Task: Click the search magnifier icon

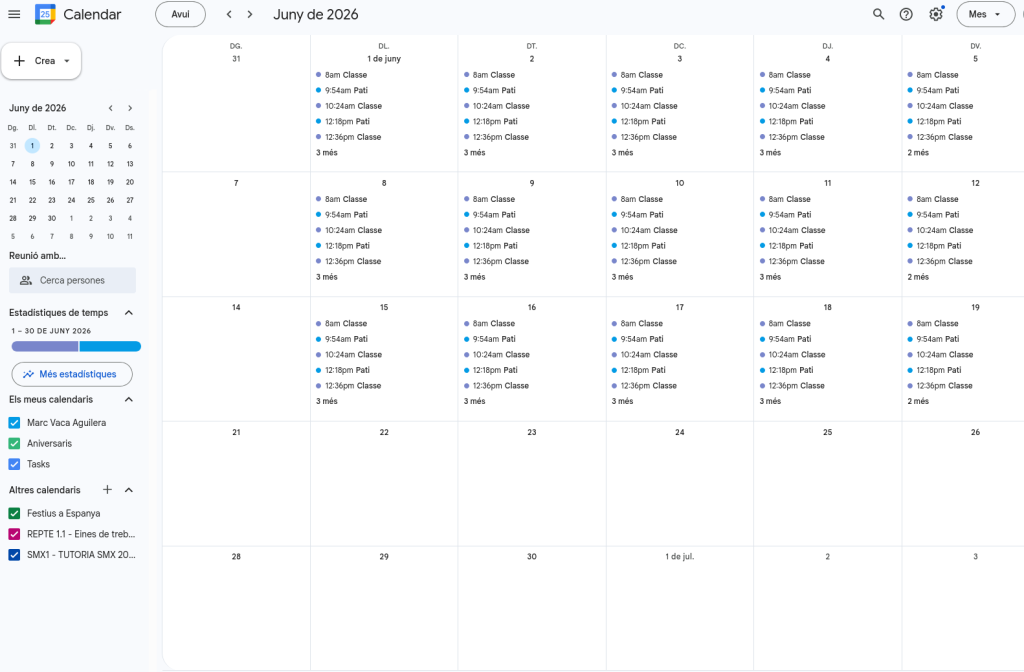Action: coord(878,14)
